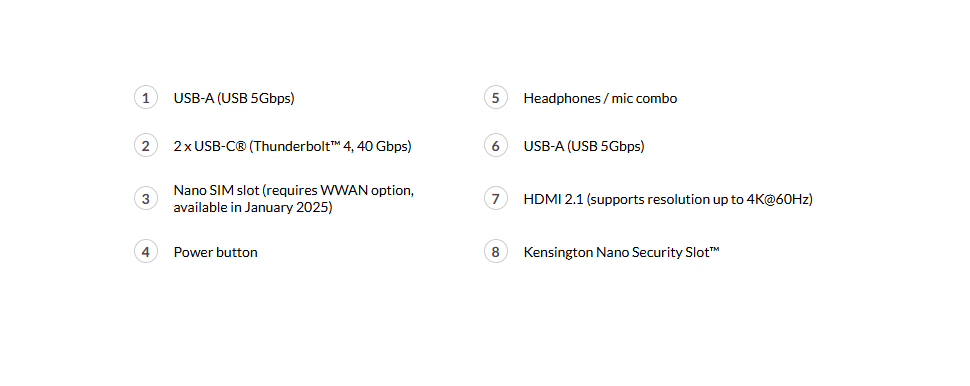
Task: Click the 'available in January 2025' line
Action: point(253,207)
